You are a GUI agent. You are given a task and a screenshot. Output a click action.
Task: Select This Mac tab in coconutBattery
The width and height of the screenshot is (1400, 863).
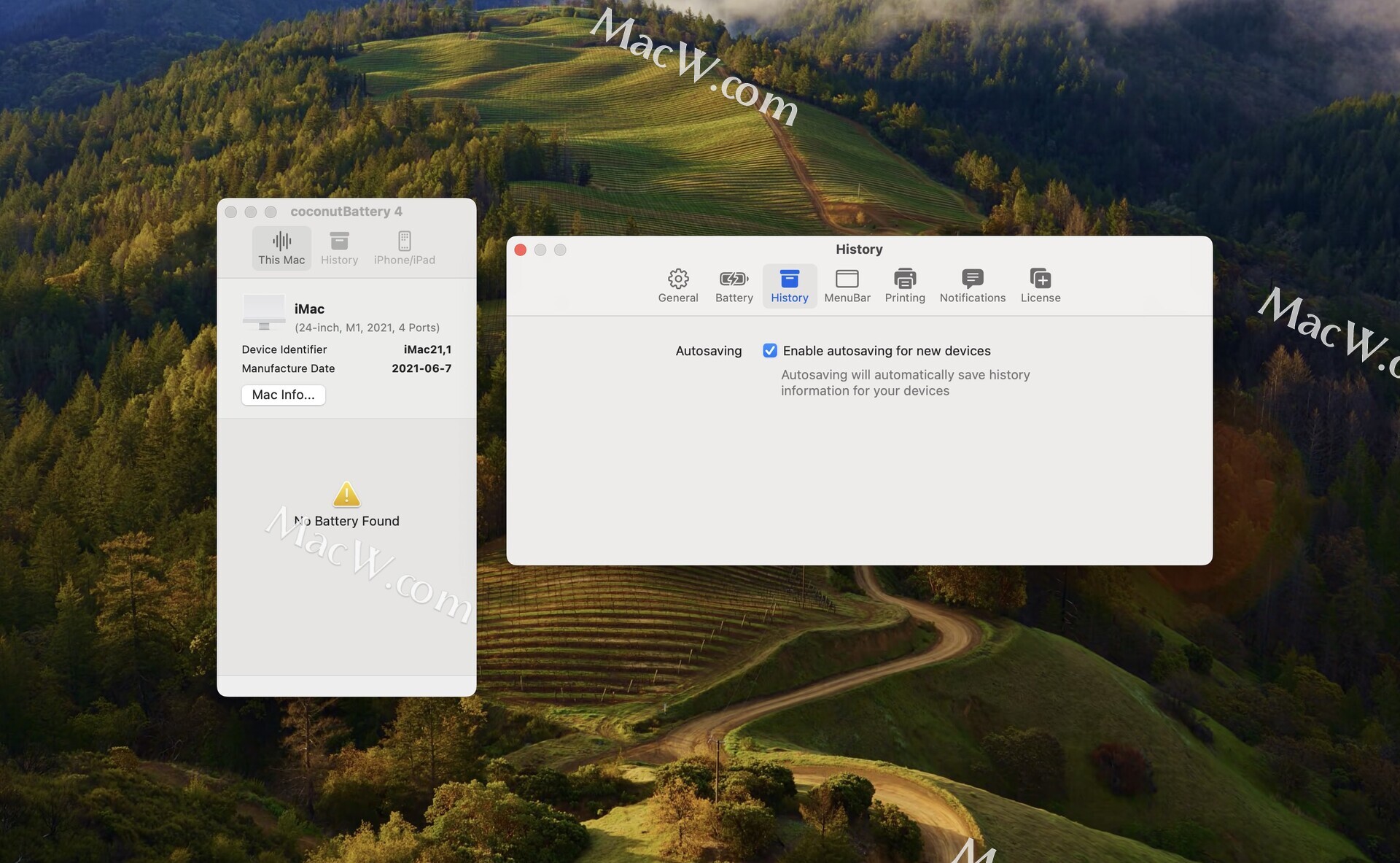coord(281,248)
